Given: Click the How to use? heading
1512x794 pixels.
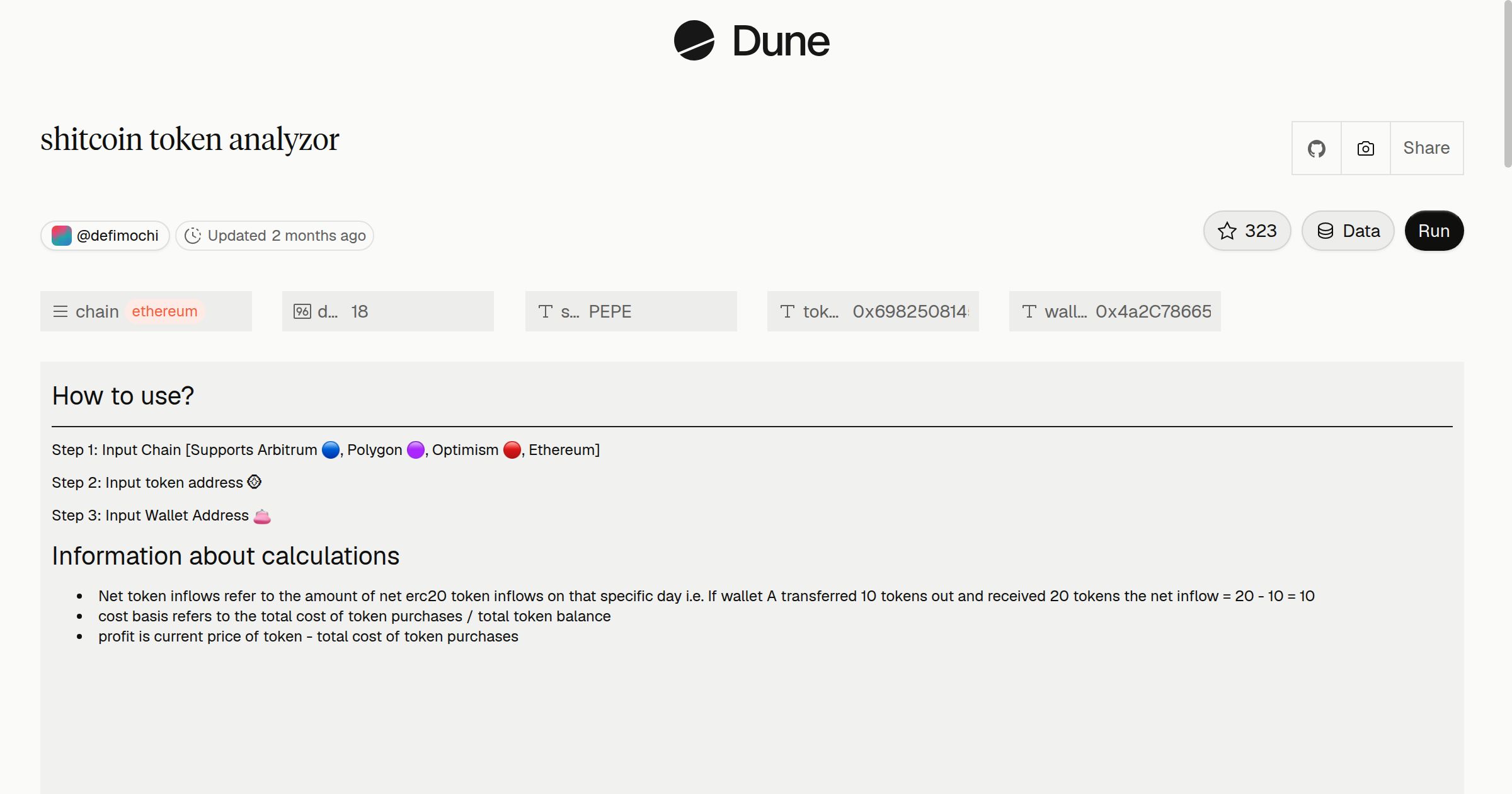Looking at the screenshot, I should pyautogui.click(x=123, y=396).
